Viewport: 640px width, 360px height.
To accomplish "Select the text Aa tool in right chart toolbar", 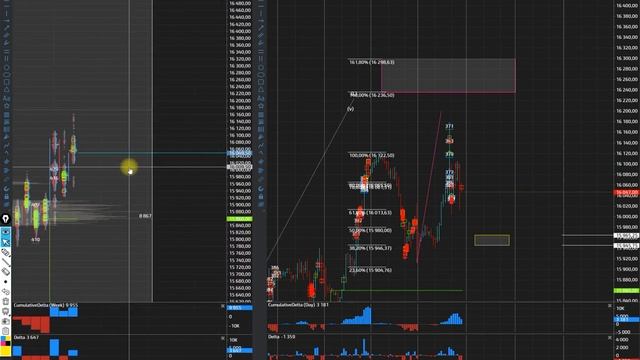I will (x=261, y=98).
